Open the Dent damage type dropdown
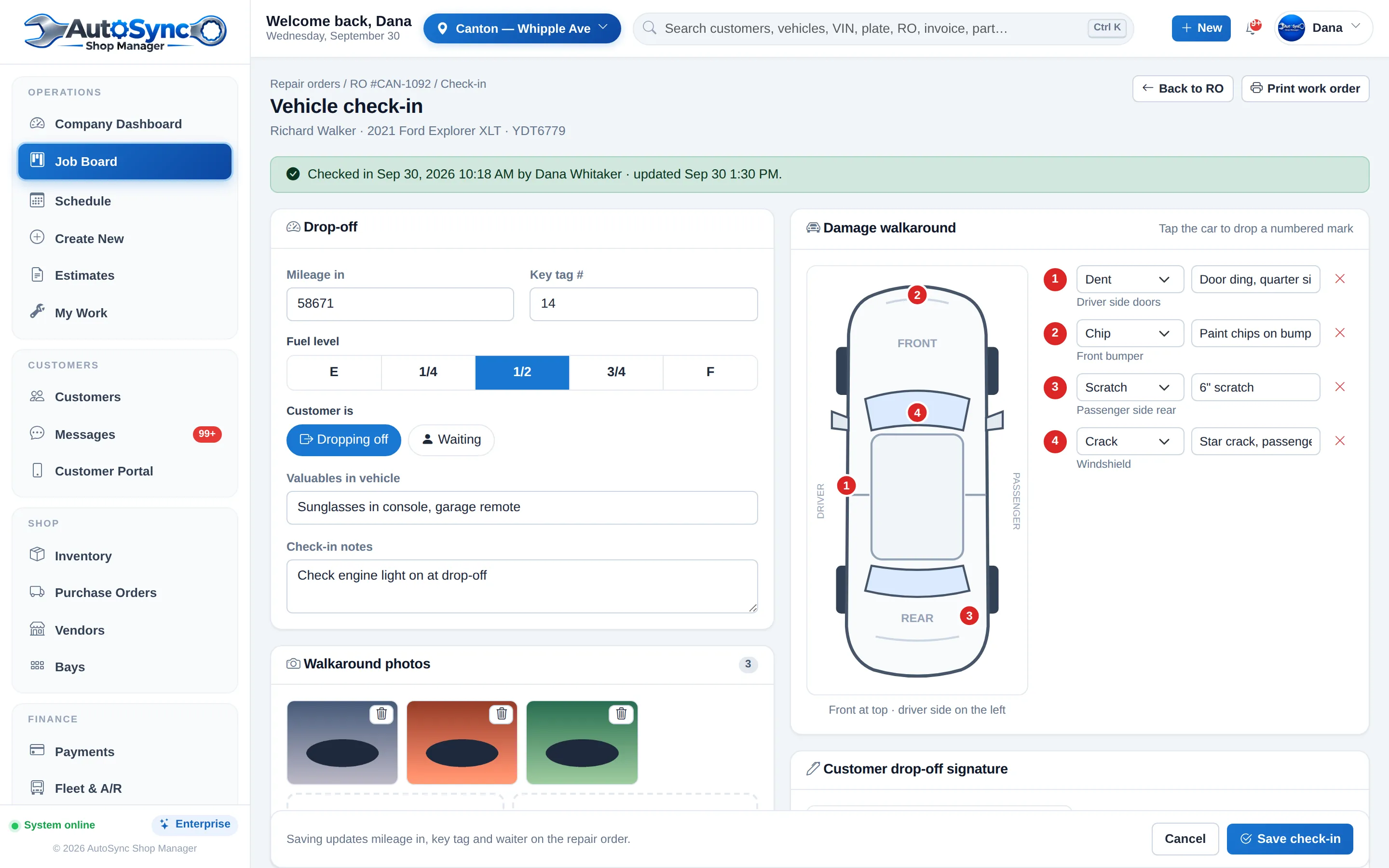This screenshot has width=1389, height=868. point(1130,279)
